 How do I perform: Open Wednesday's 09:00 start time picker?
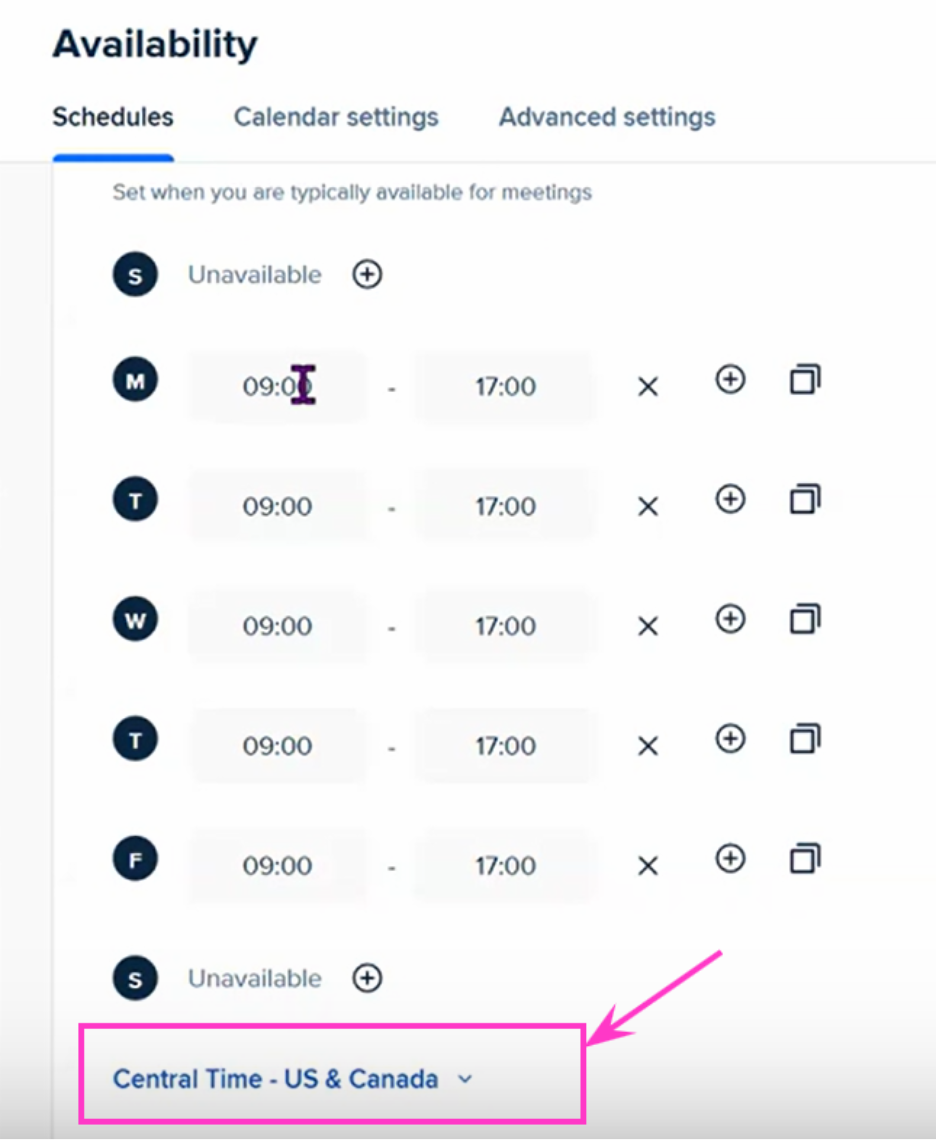pyautogui.click(x=277, y=626)
